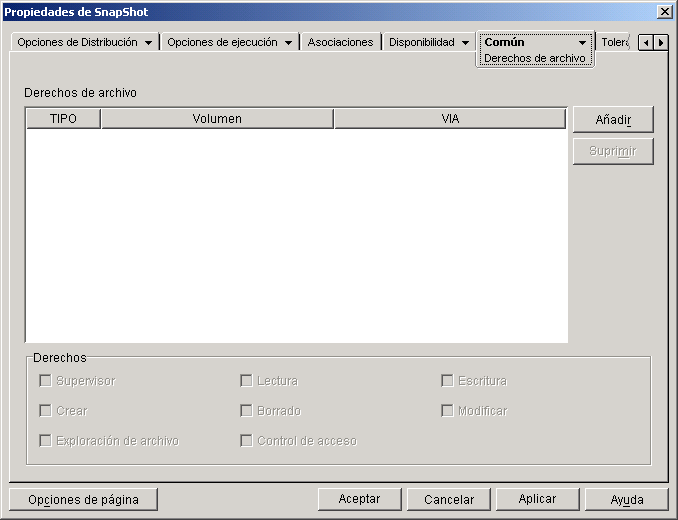Image resolution: width=678 pixels, height=520 pixels.
Task: Expand the Opciones de Distribución dropdown arrow
Action: click(148, 43)
